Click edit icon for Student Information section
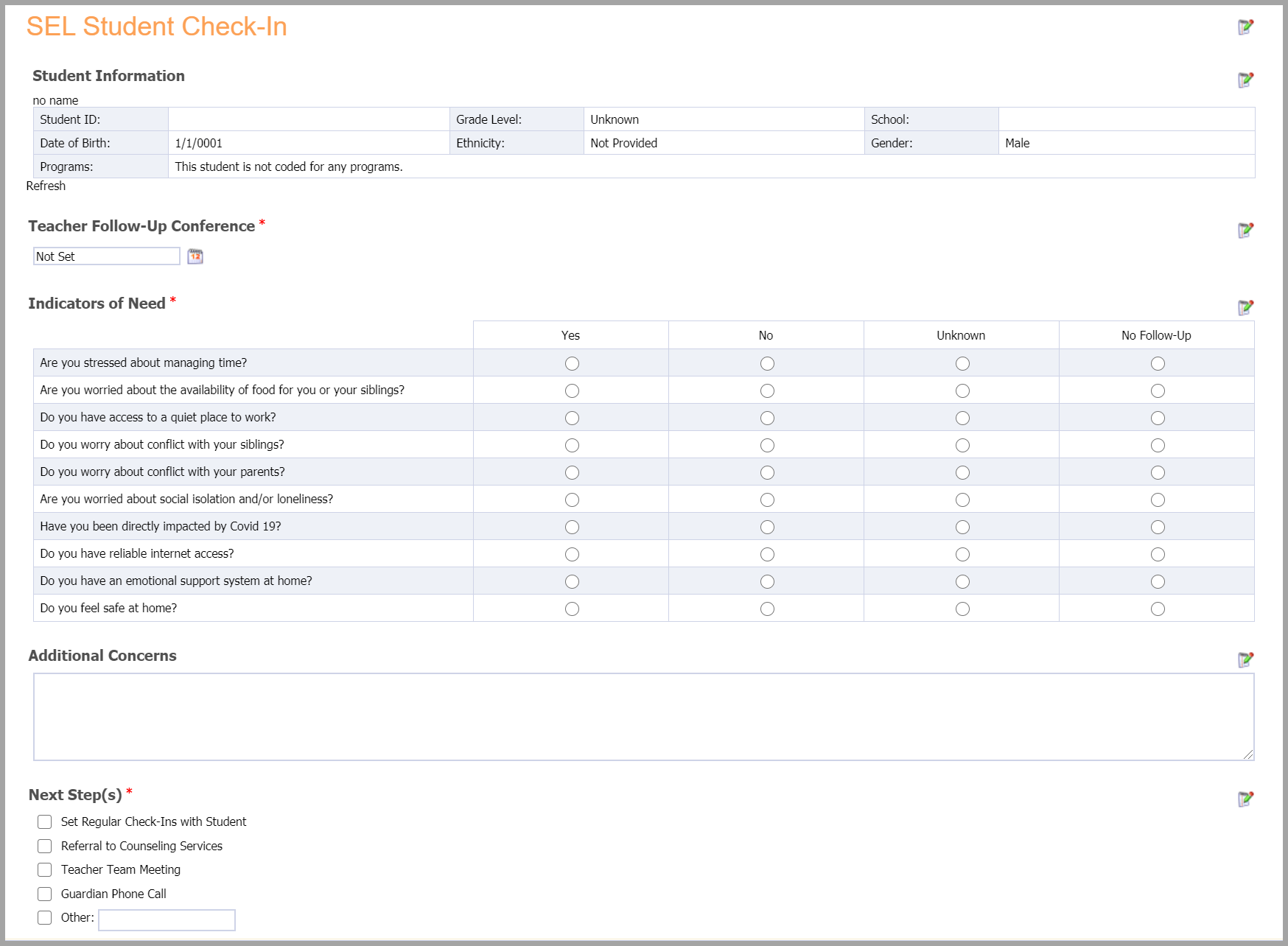This screenshot has height=946, width=1288. coord(1245,80)
